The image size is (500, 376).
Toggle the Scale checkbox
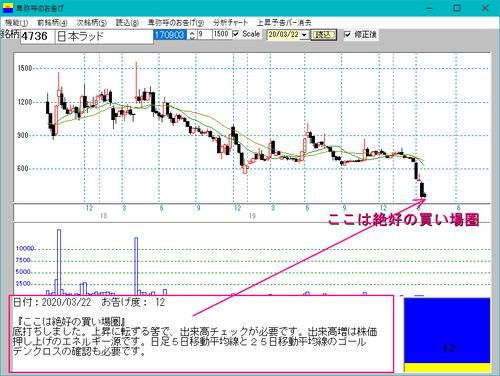[x=236, y=34]
